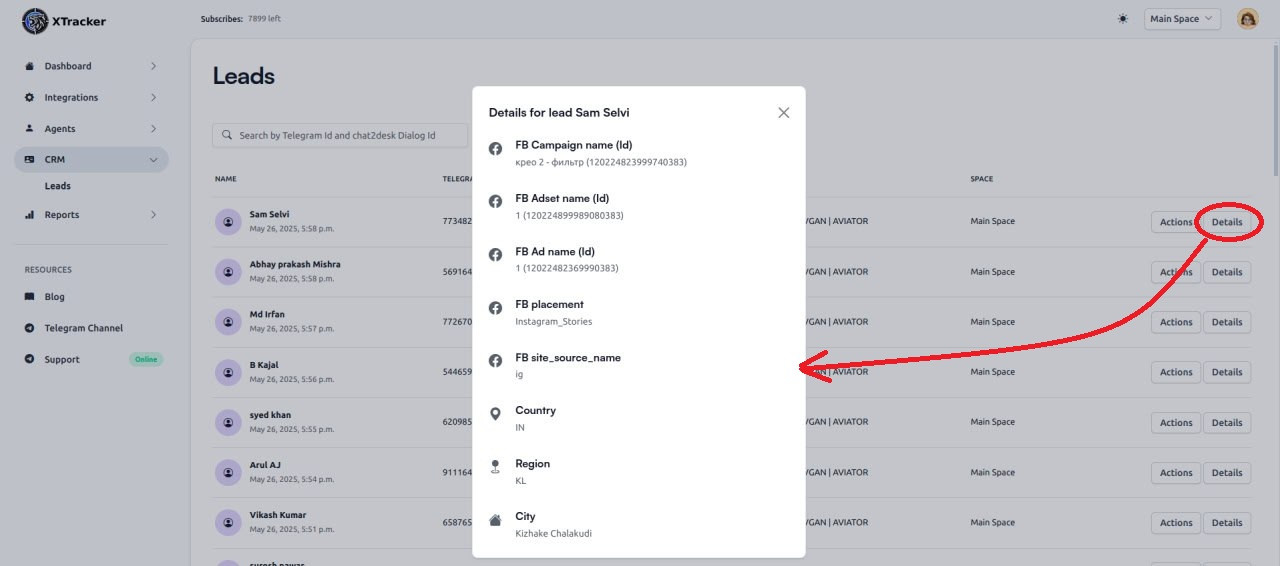The width and height of the screenshot is (1280, 566).
Task: Click Actions button for Md Irfan
Action: point(1175,322)
